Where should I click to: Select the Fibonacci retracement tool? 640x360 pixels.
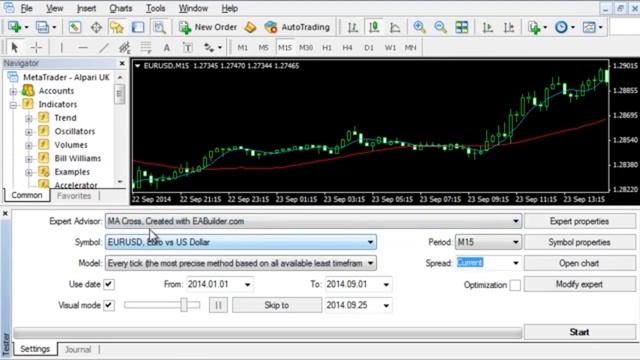click(146, 48)
